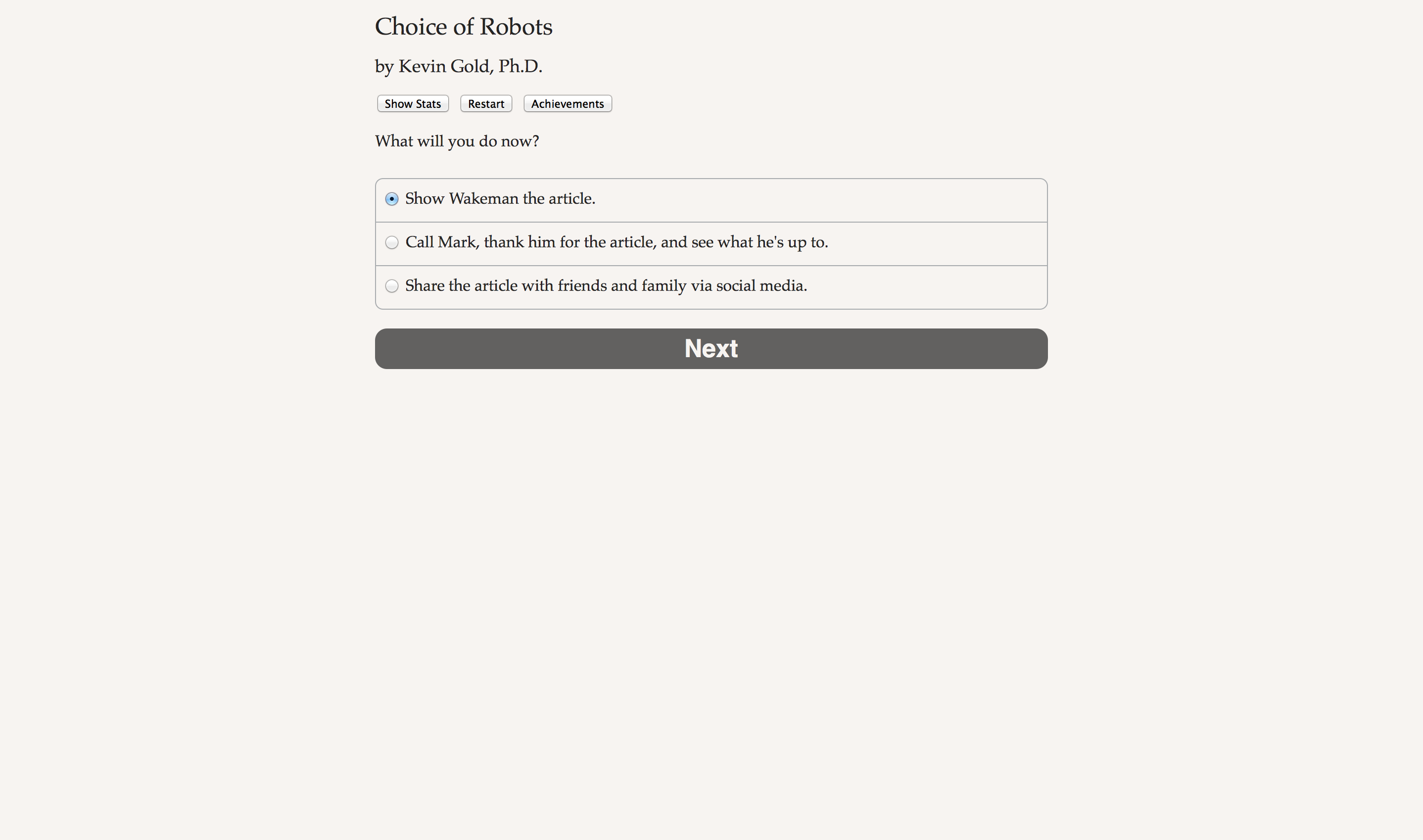The width and height of the screenshot is (1423, 840).
Task: Open the Show Stats screen
Action: 413,103
